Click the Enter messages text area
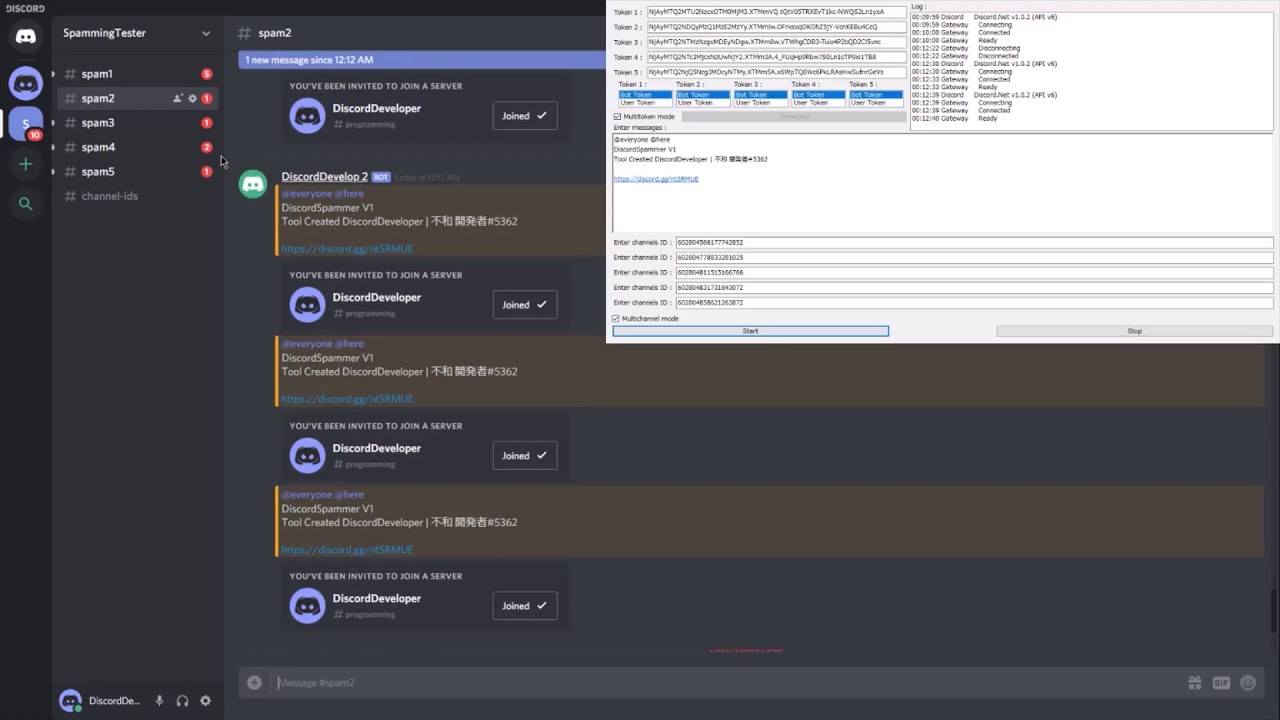Image resolution: width=1280 pixels, height=720 pixels. click(942, 183)
